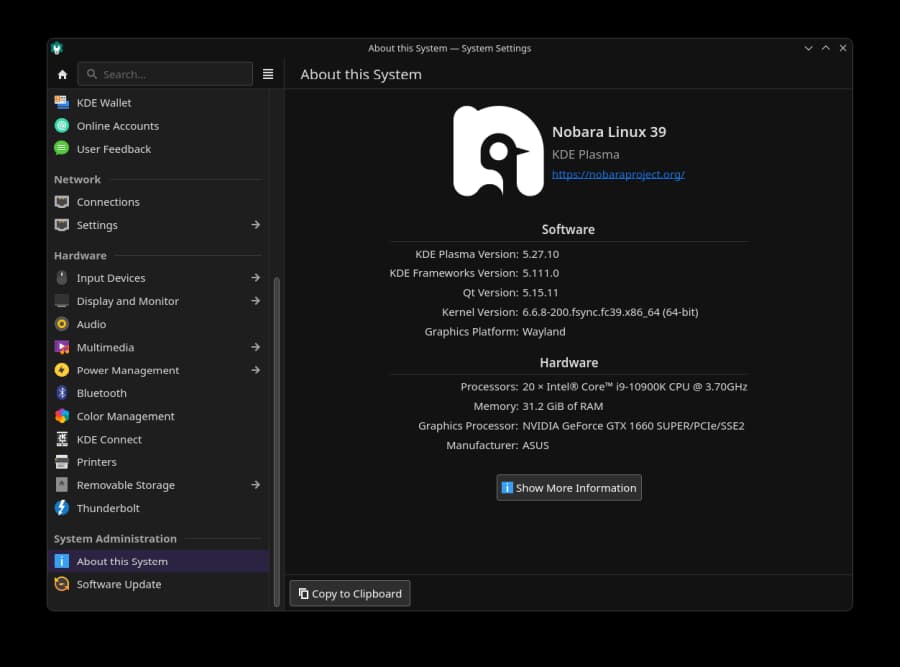The height and width of the screenshot is (667, 900).
Task: Click the sidebar search field
Action: (x=165, y=74)
